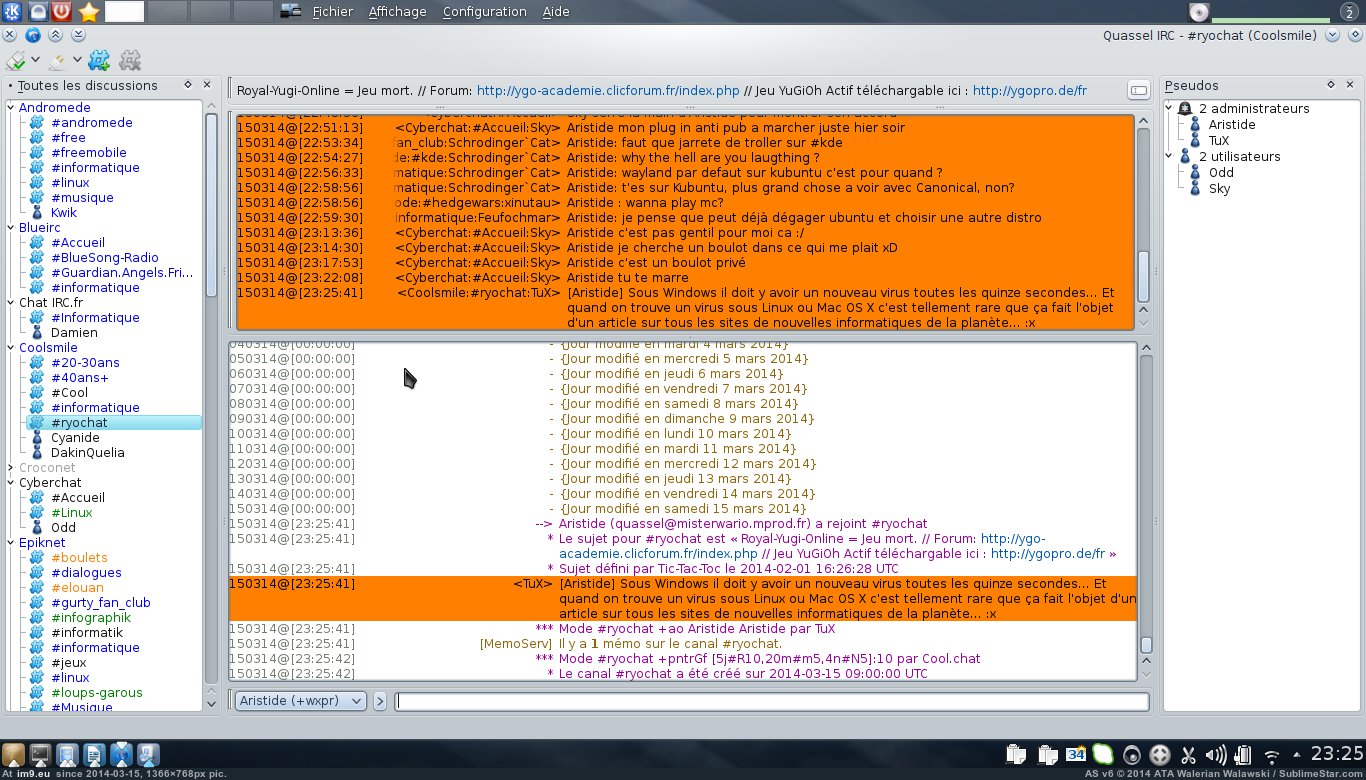1366x780 pixels.
Task: Collapse the Andromede network tree
Action: [11, 108]
